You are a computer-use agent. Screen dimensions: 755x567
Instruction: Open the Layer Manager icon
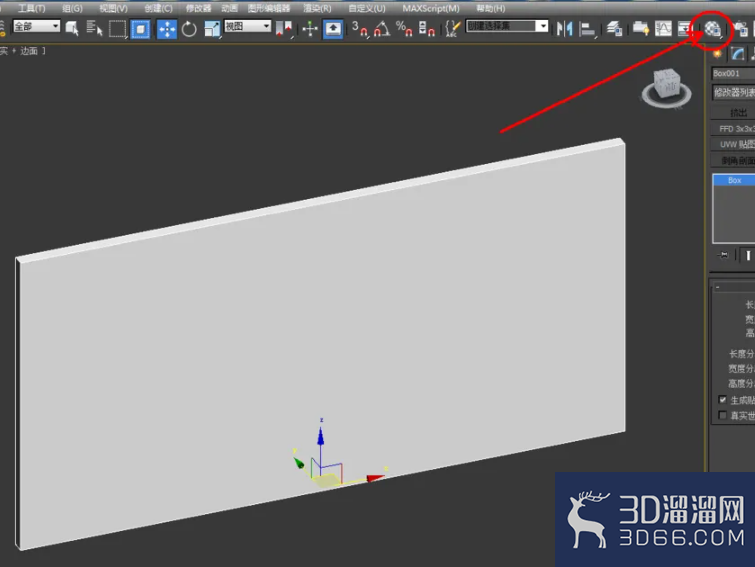(x=614, y=29)
